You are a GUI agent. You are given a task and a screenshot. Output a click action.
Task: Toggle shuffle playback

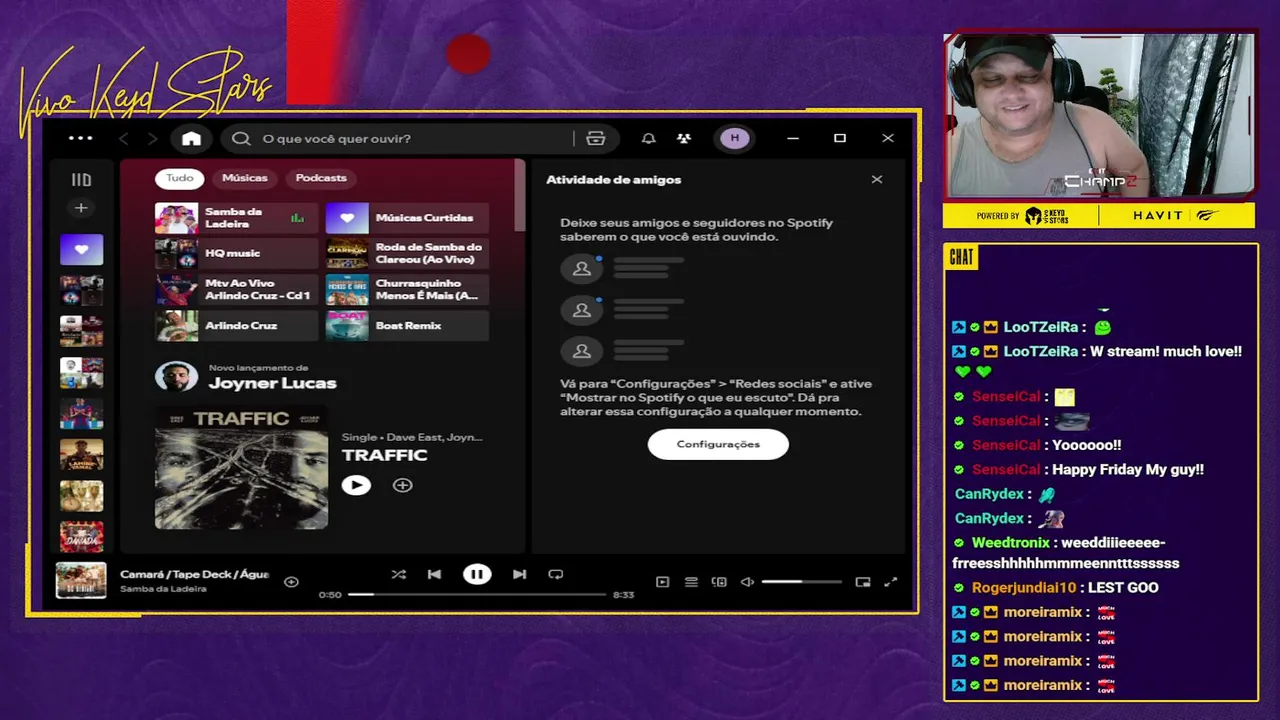click(399, 574)
